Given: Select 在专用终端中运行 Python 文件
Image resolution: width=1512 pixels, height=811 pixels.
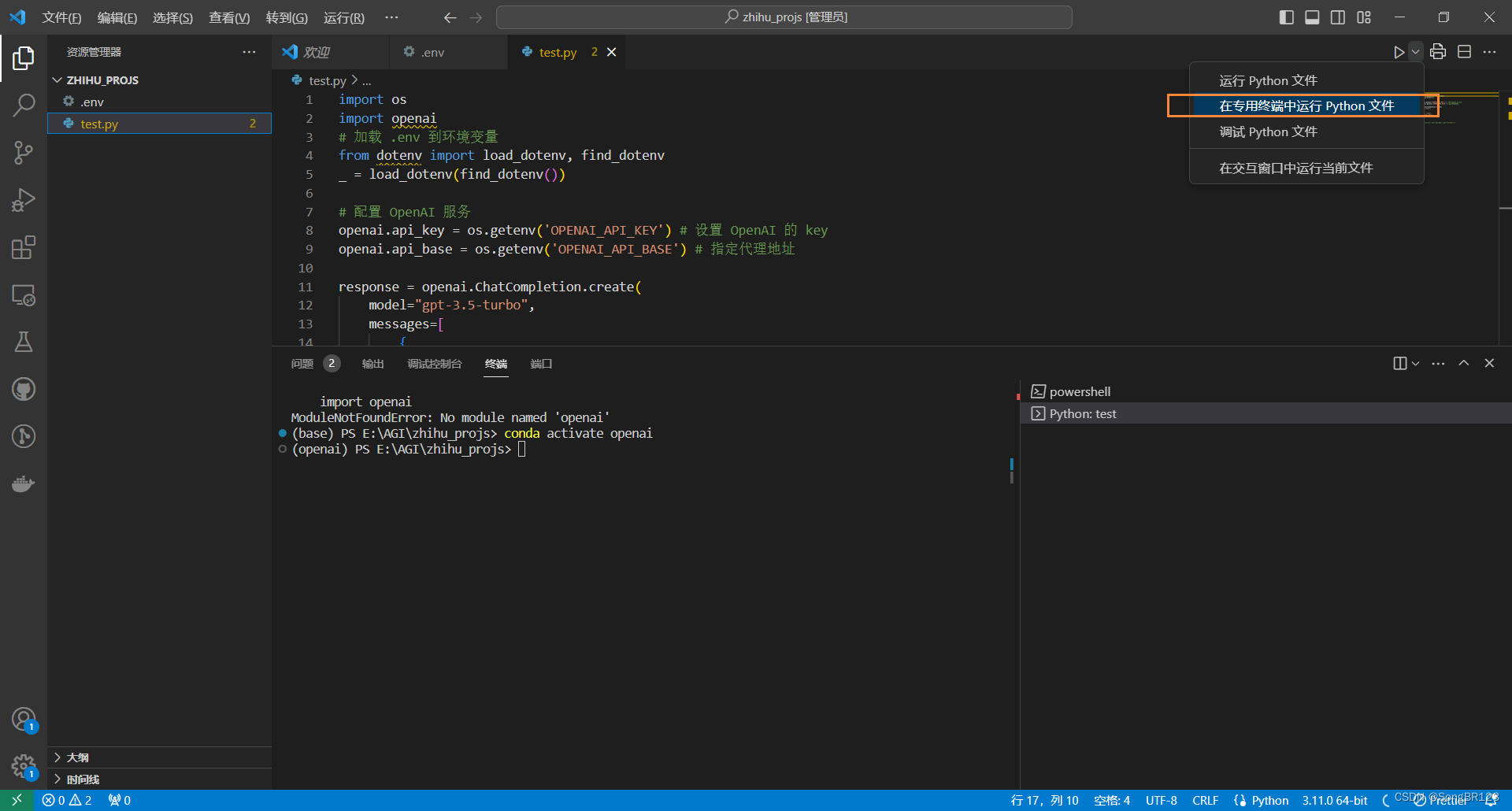Looking at the screenshot, I should tap(1306, 106).
